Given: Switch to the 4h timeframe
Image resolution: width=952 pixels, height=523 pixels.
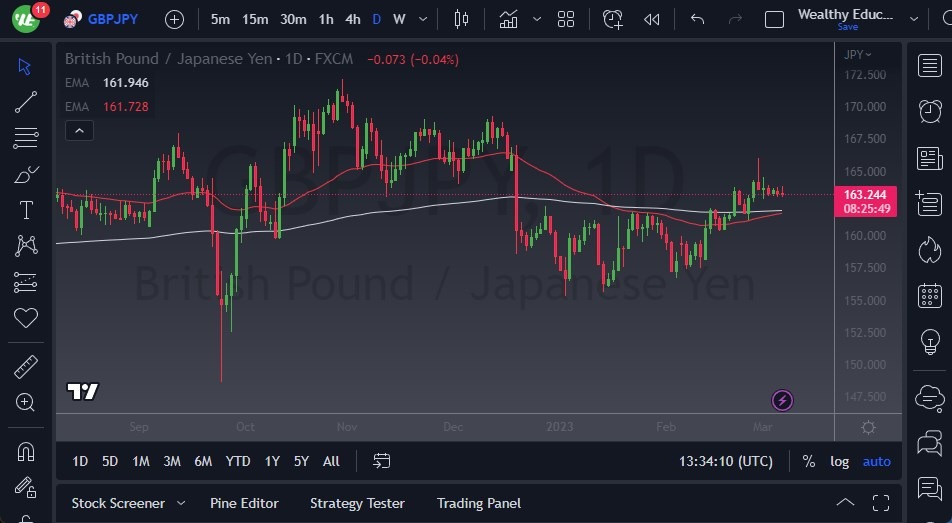Looking at the screenshot, I should [x=353, y=19].
